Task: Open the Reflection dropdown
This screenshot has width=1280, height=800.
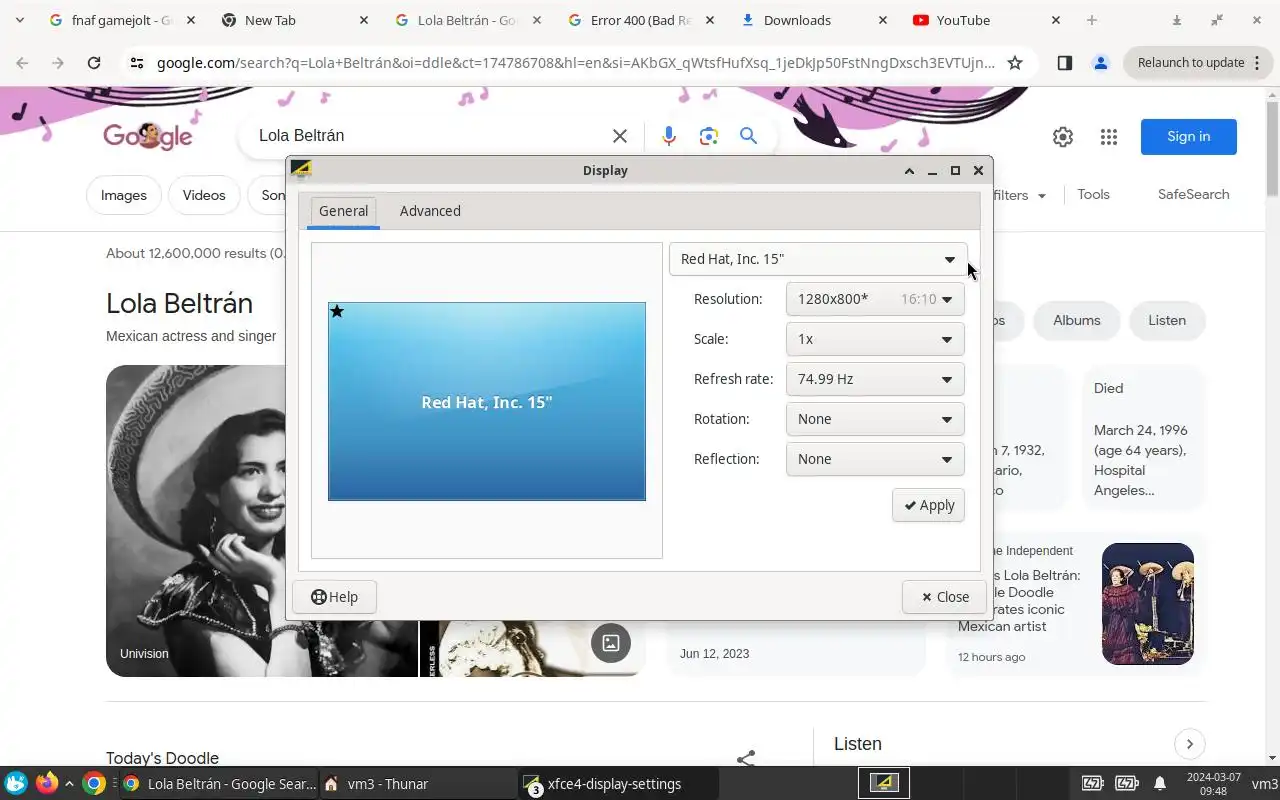Action: pyautogui.click(x=875, y=459)
